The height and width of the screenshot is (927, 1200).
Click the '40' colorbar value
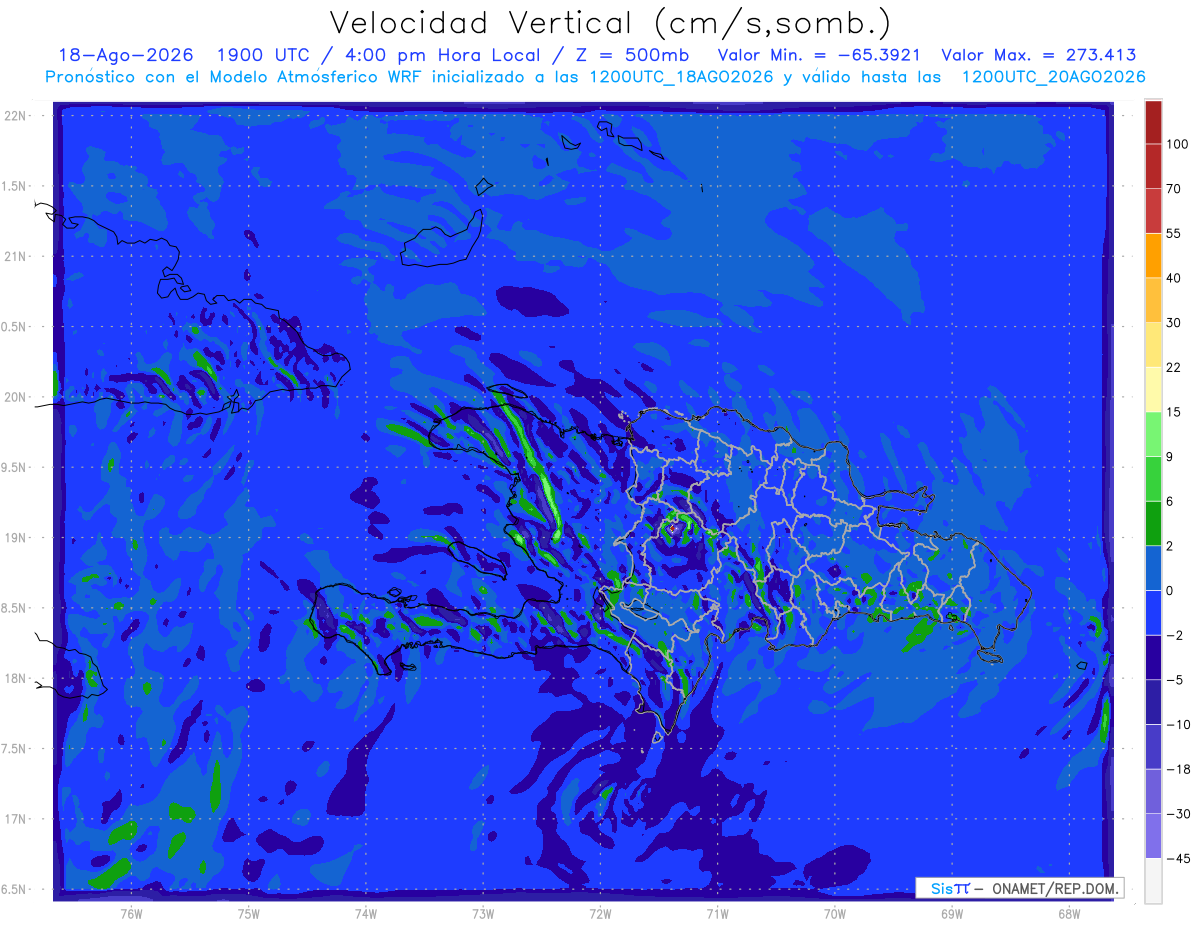tap(1174, 278)
